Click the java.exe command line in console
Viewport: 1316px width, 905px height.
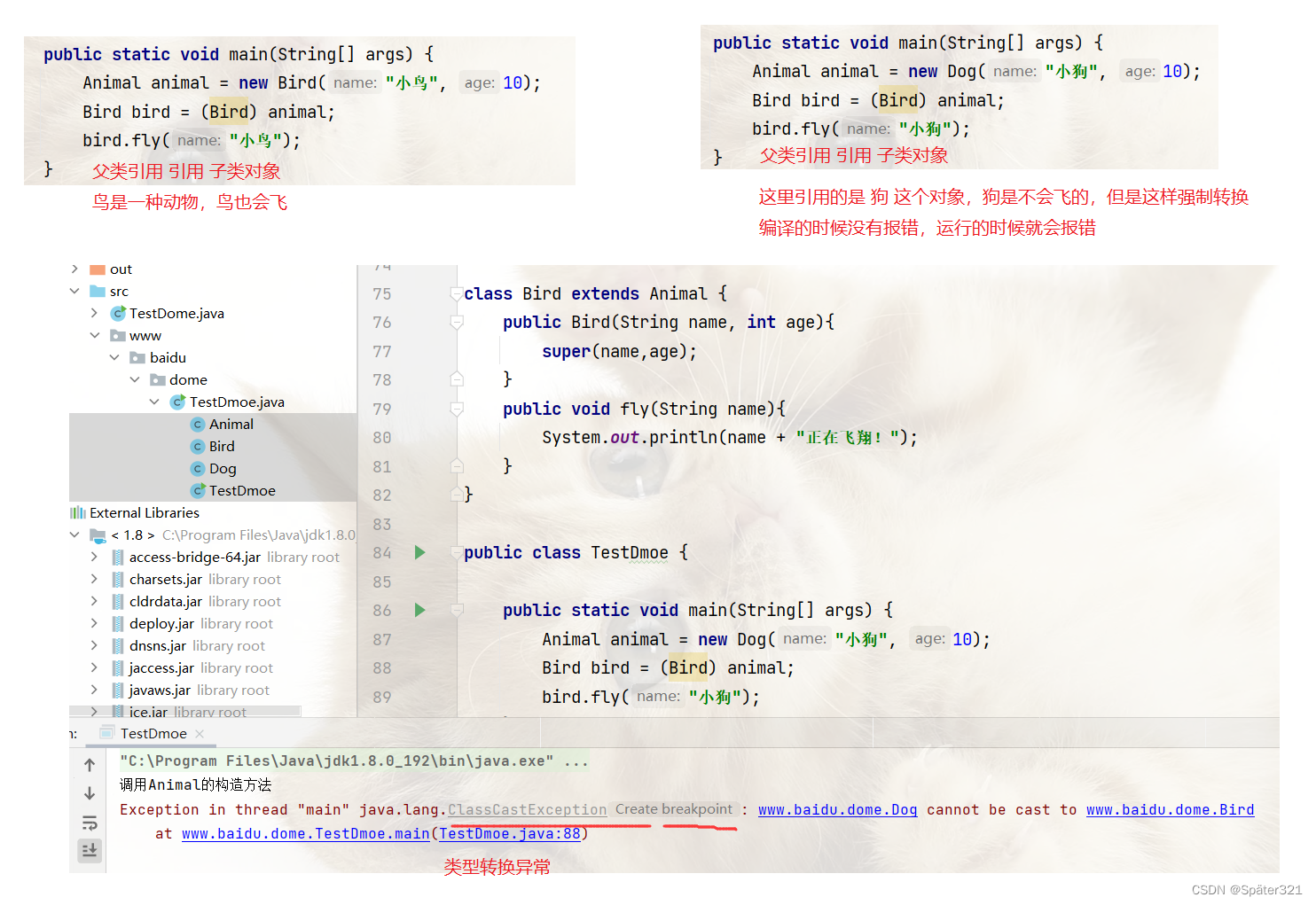pos(354,761)
